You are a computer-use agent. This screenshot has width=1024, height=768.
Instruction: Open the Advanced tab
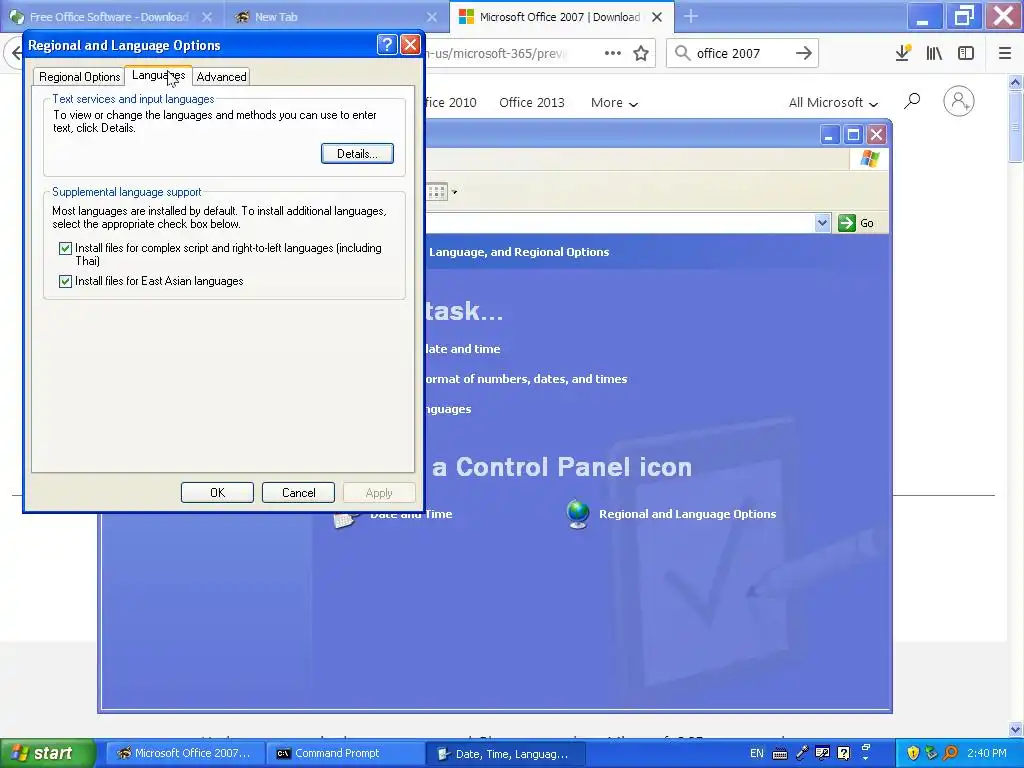click(221, 76)
